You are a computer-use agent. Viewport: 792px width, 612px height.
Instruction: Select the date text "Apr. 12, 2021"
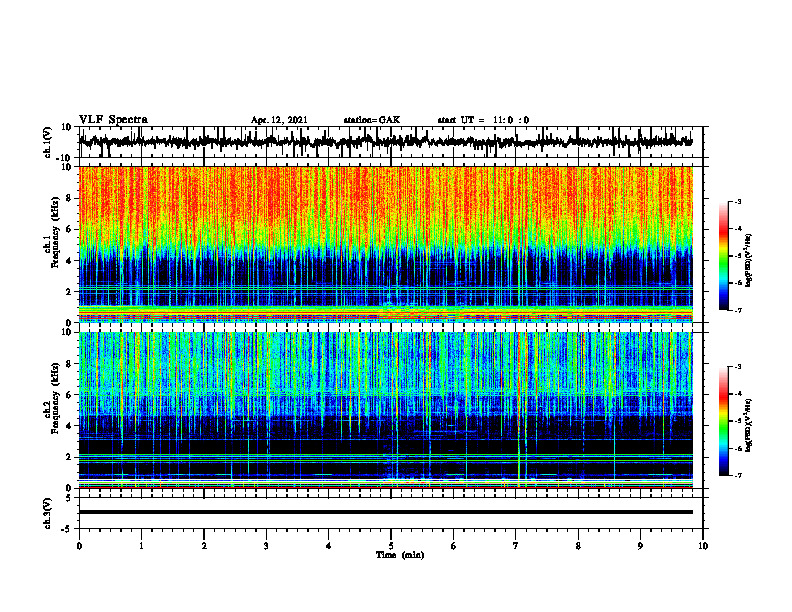coord(279,120)
